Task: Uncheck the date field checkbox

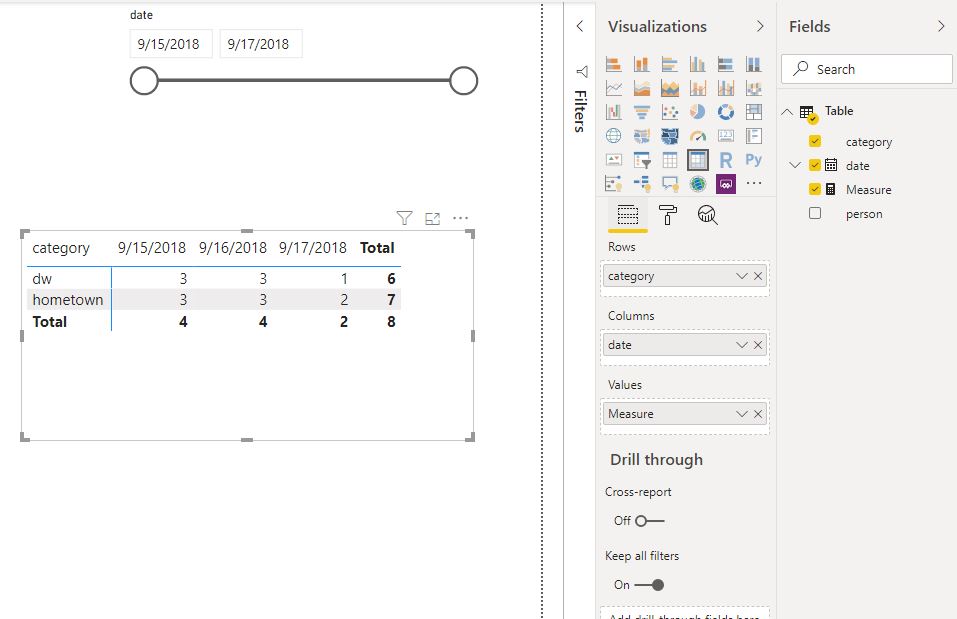Action: click(x=815, y=165)
